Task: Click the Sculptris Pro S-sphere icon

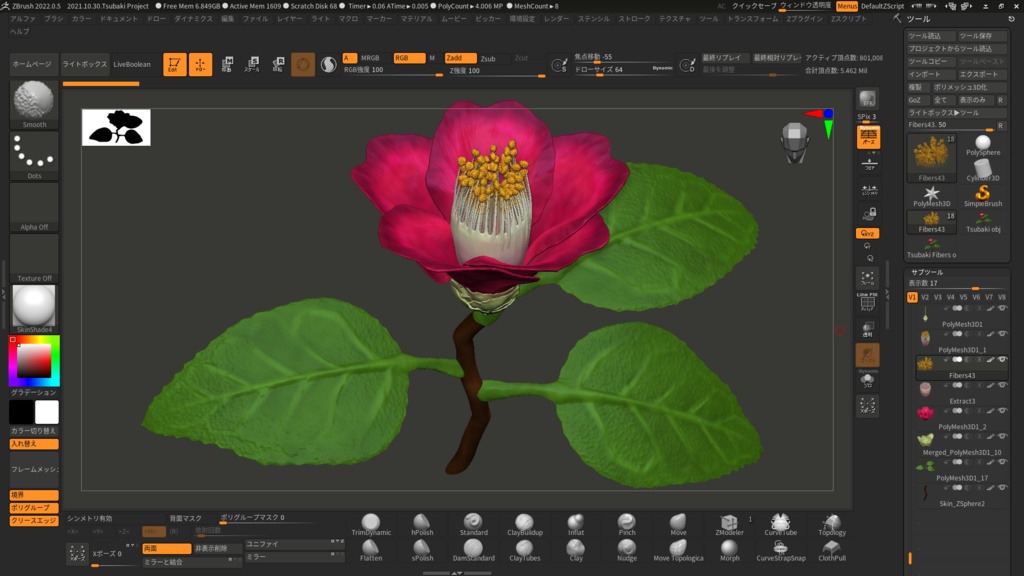Action: [328, 64]
